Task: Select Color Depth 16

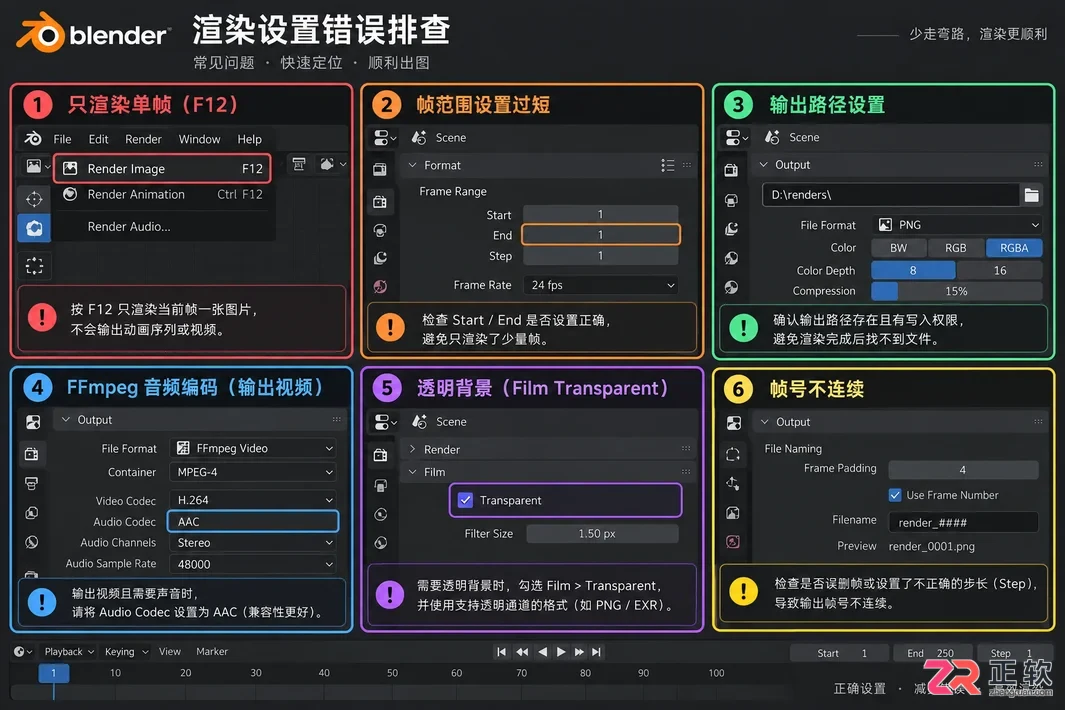Action: pyautogui.click(x=1000, y=270)
